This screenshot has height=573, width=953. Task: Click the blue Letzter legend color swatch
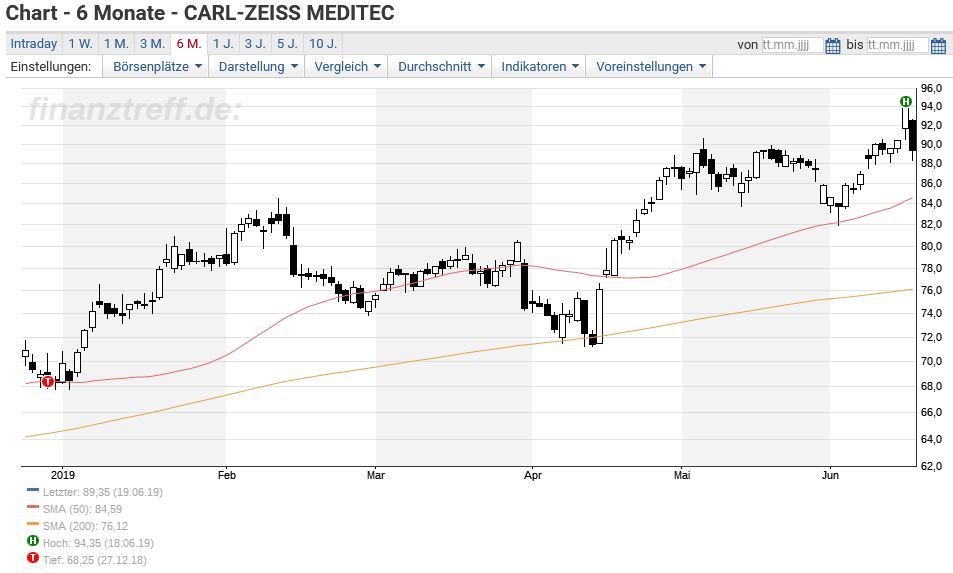[33, 490]
